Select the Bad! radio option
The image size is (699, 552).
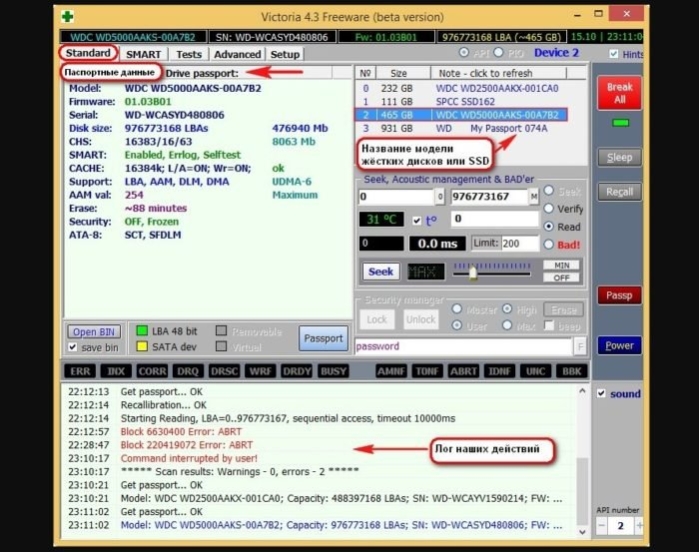pos(549,244)
